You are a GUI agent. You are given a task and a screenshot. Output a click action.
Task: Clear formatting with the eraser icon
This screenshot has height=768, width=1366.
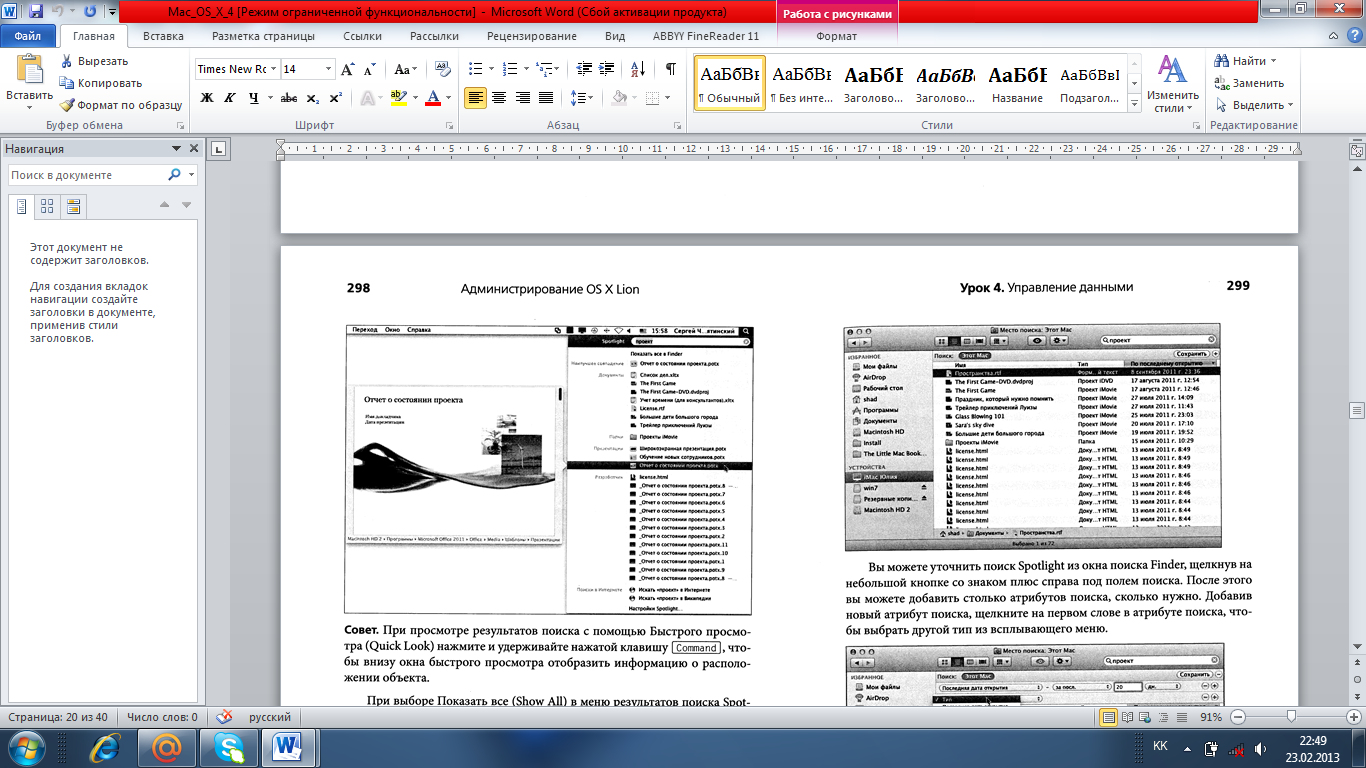pos(442,69)
